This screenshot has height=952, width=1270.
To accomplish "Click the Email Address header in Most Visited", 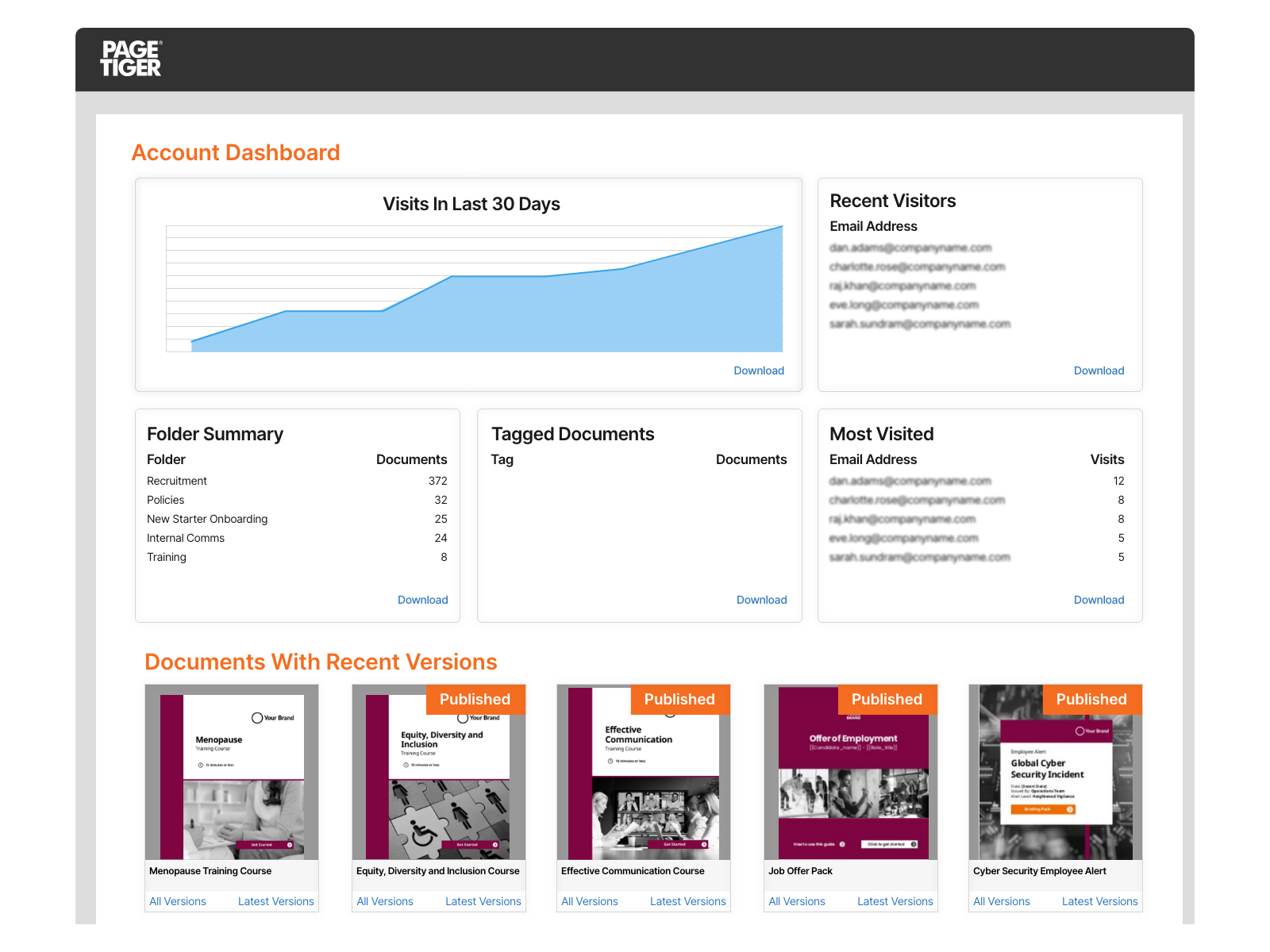I will [873, 459].
